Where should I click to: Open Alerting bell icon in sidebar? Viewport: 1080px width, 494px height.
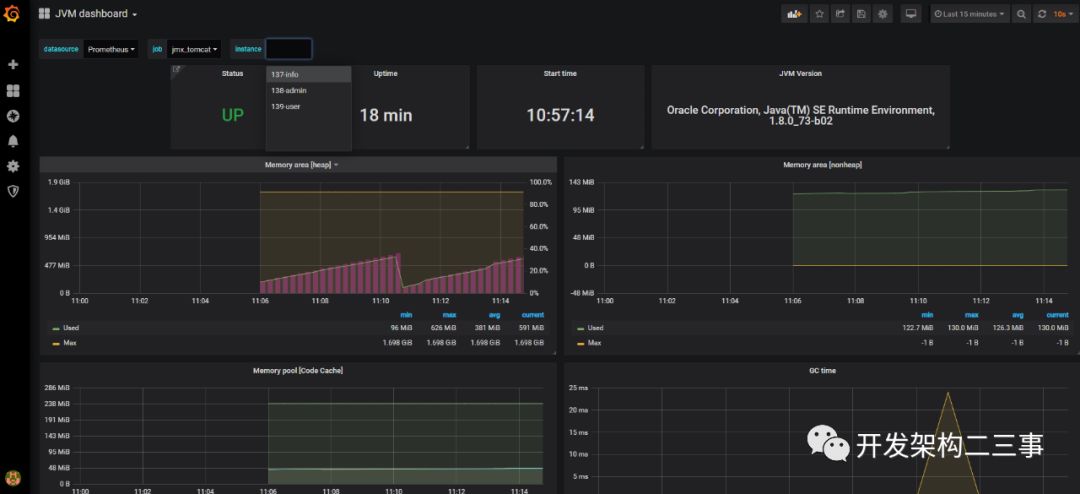[13, 141]
